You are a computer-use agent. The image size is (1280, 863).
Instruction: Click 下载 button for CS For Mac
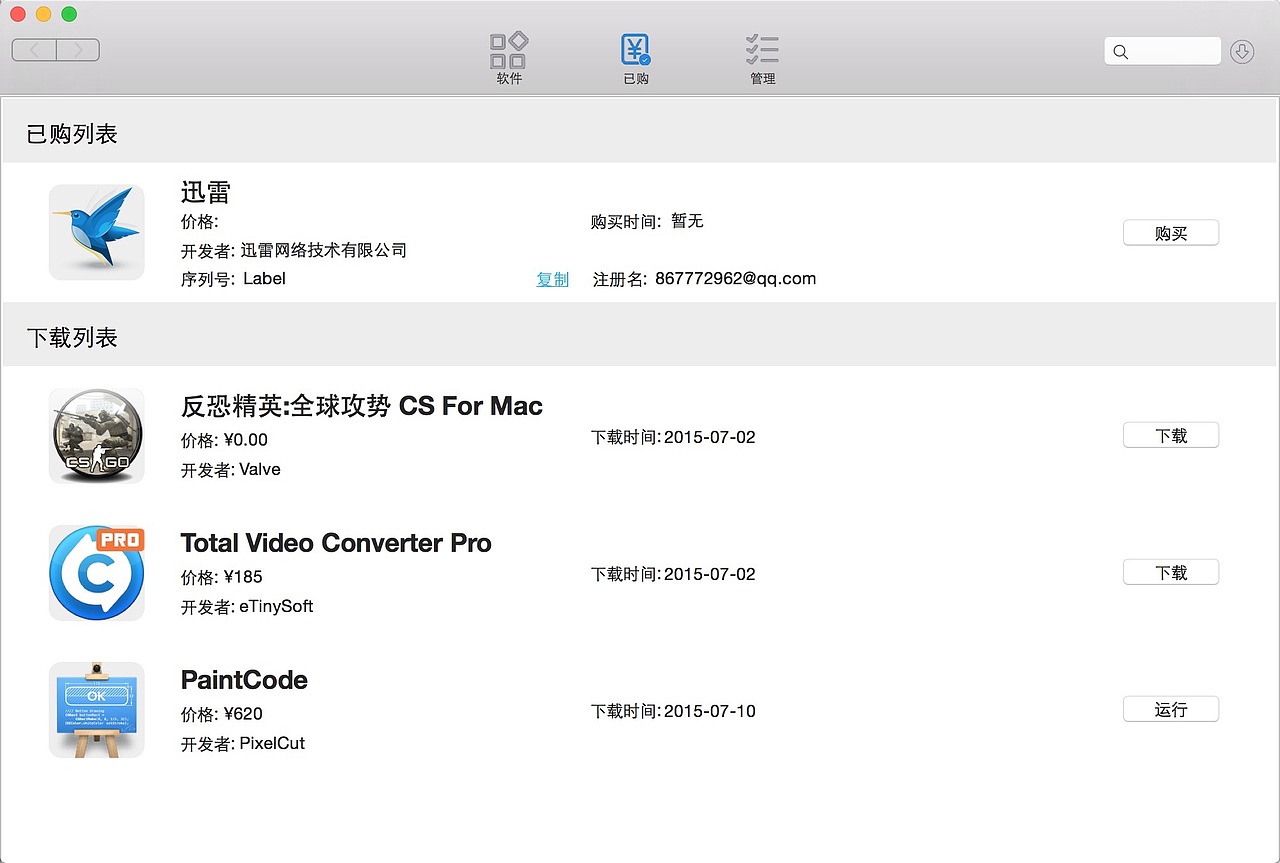point(1171,435)
